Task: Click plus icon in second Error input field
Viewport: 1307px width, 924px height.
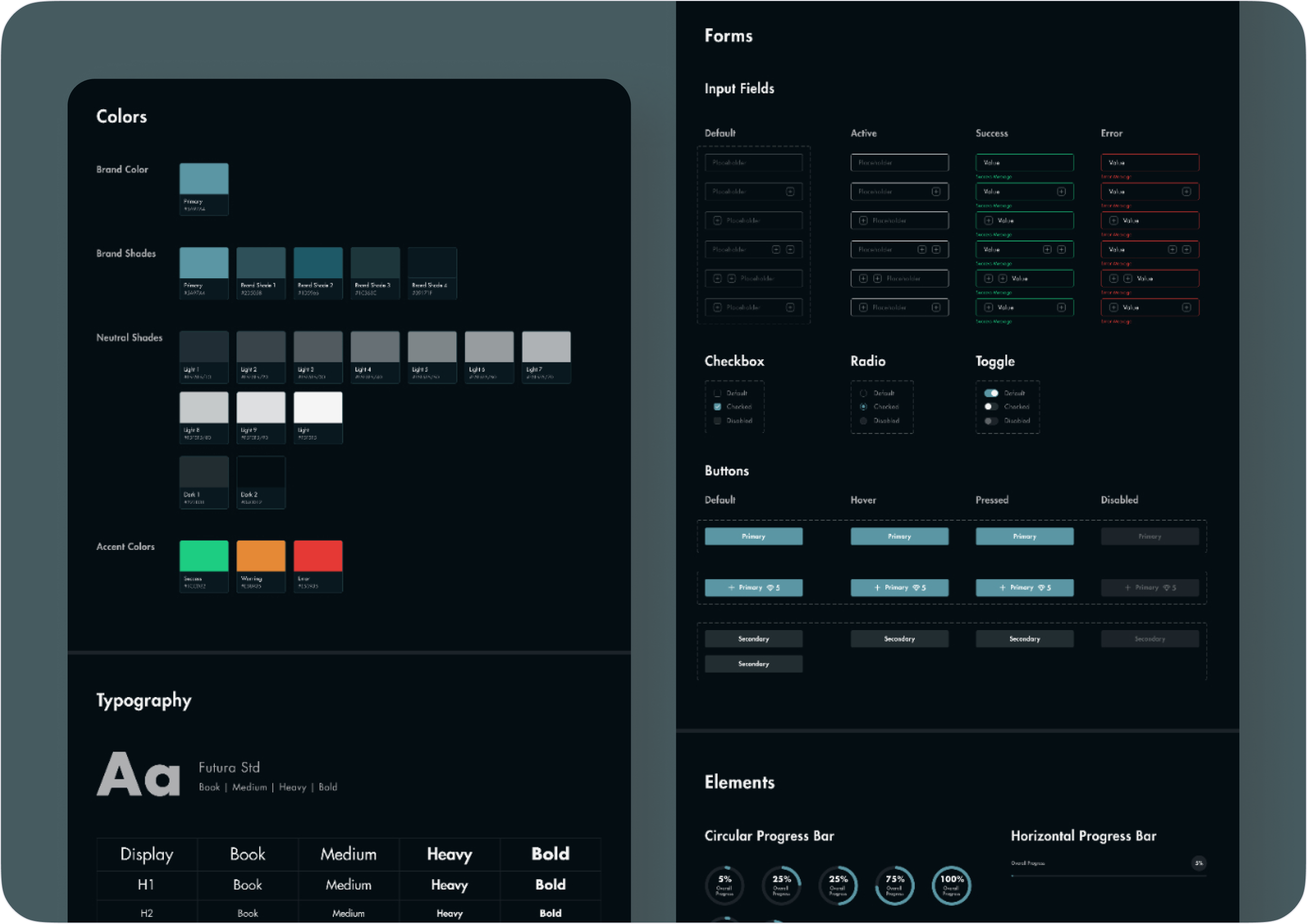Action: (1186, 192)
